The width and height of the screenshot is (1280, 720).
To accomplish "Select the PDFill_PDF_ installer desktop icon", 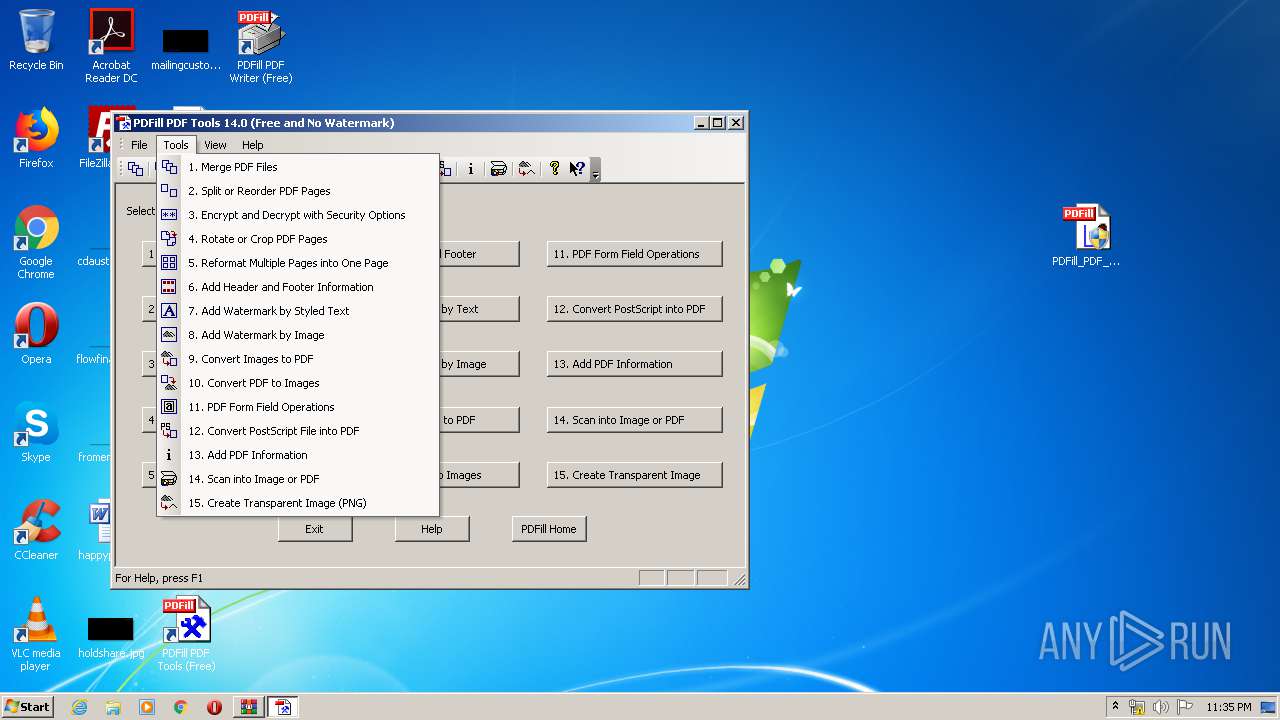I will point(1086,236).
